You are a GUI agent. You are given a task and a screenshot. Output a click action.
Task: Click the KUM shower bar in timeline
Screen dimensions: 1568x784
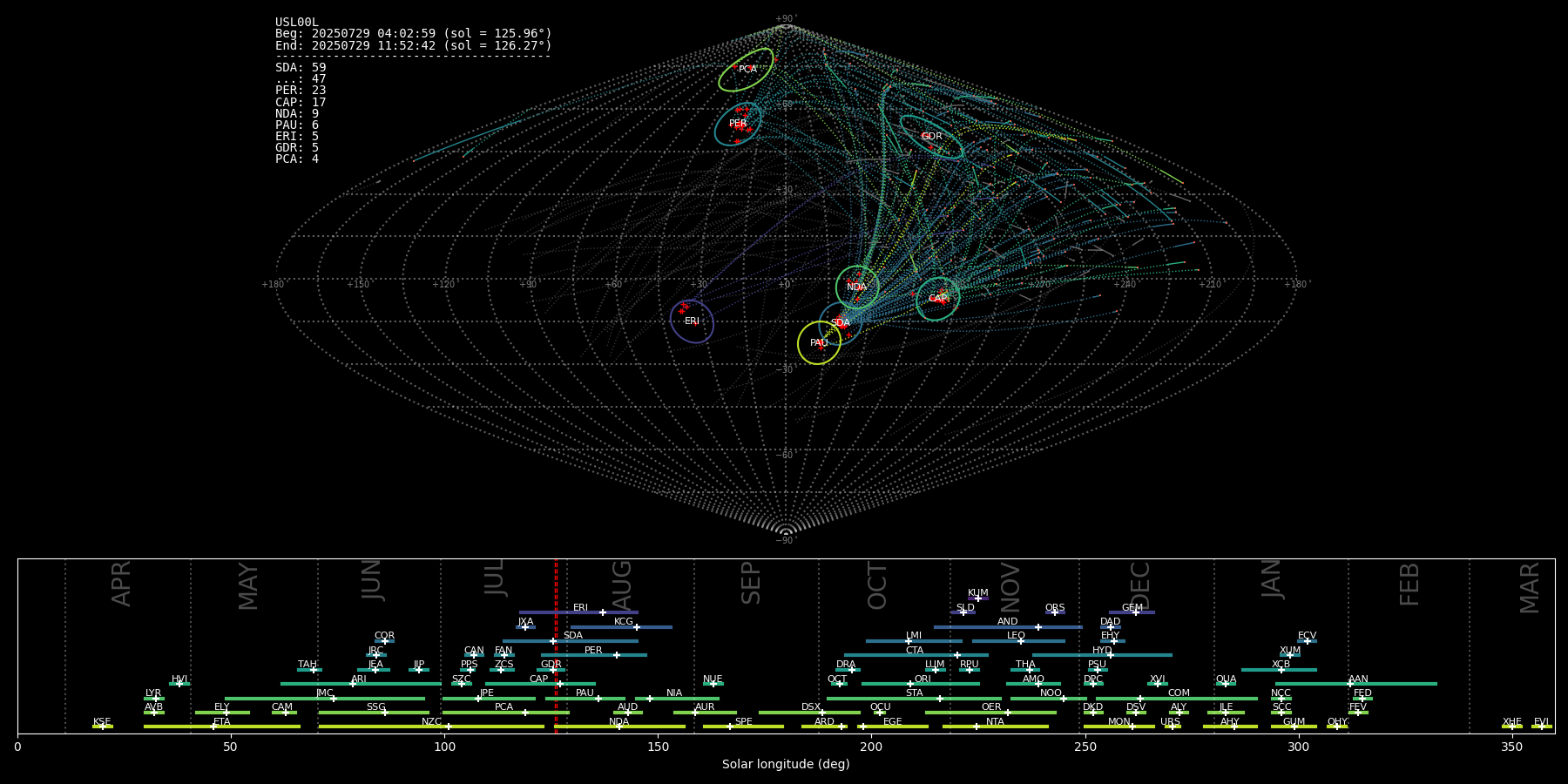click(978, 598)
